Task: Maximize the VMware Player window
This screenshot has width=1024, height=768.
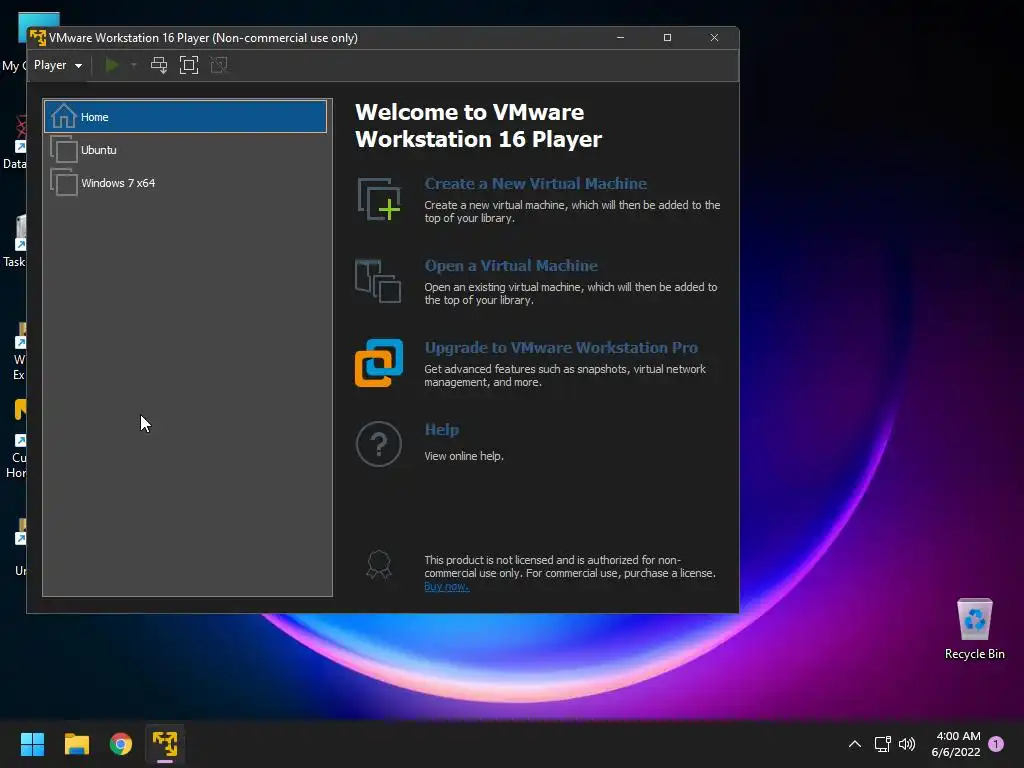Action: pyautogui.click(x=667, y=38)
